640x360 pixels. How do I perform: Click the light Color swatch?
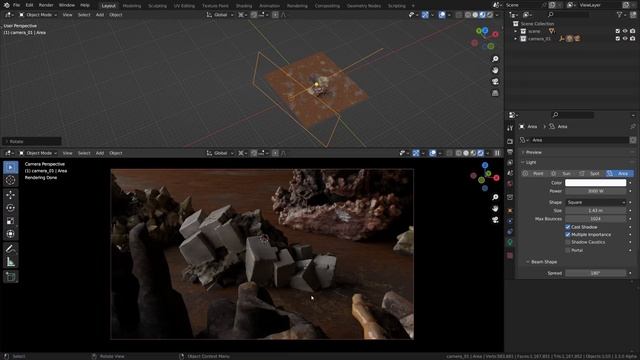[x=596, y=183]
